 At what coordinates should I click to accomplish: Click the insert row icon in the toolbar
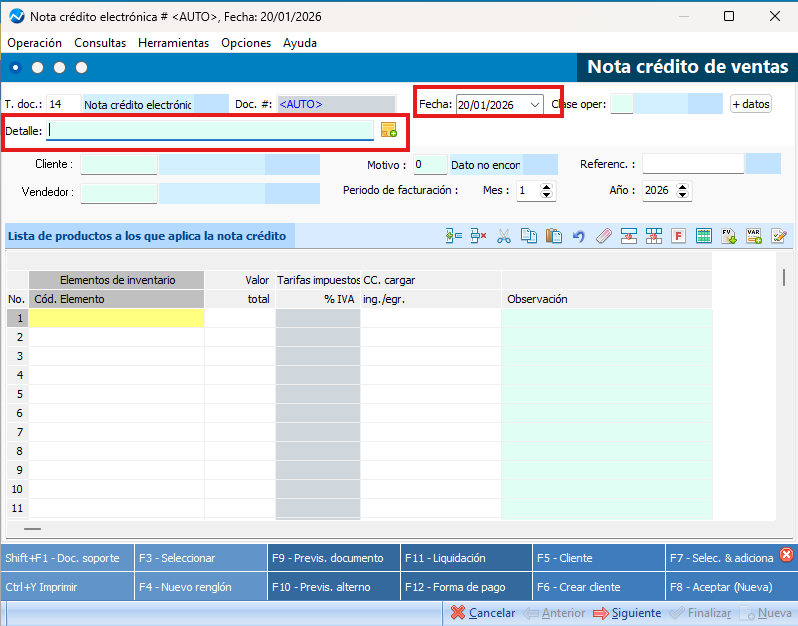[x=453, y=236]
